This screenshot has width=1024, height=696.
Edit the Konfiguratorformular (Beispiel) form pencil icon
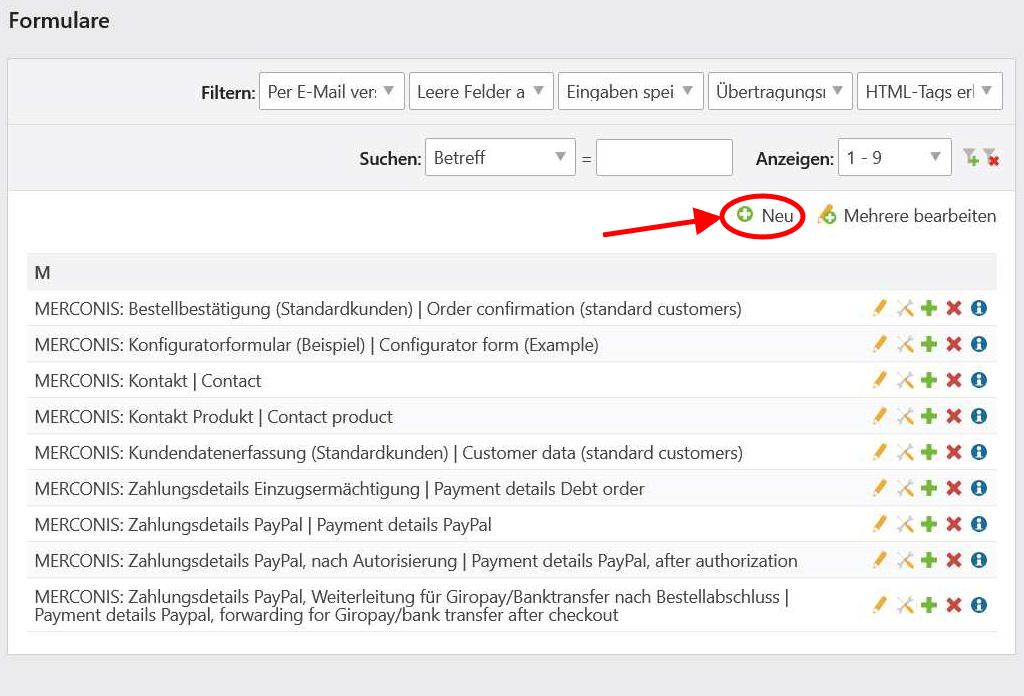point(880,344)
